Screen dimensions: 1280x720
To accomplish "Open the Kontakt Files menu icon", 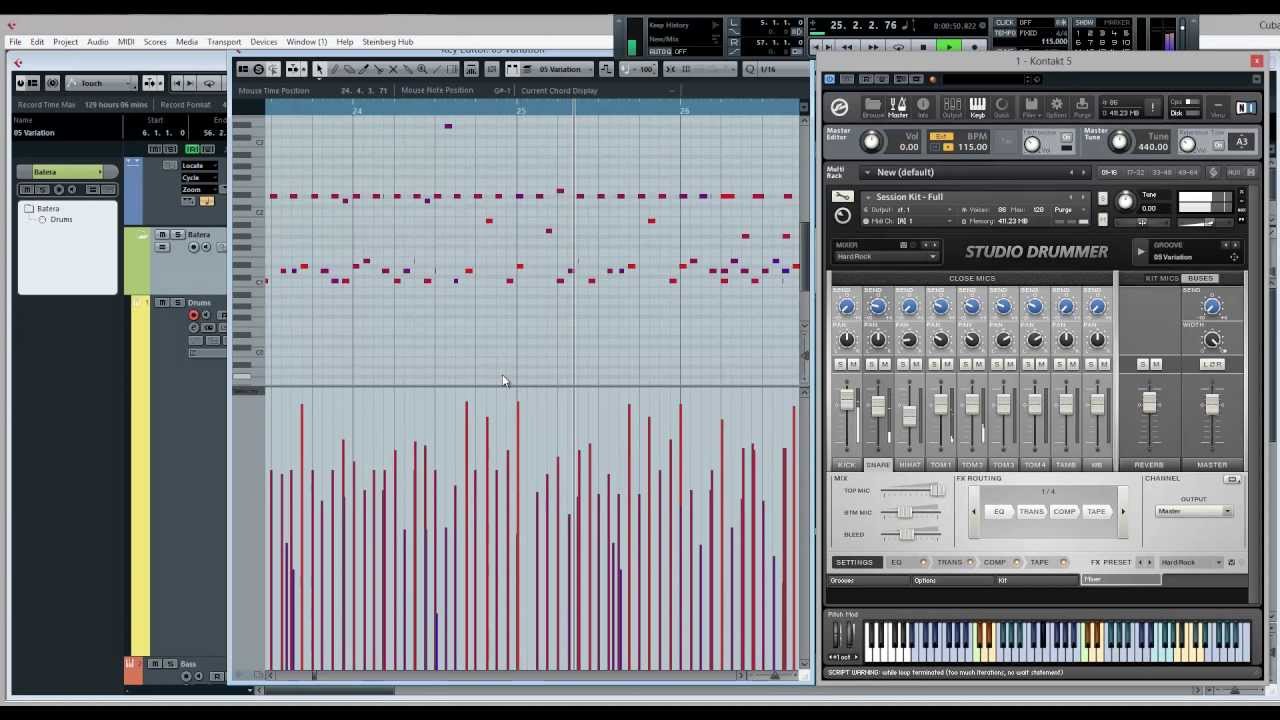I will 1030,107.
